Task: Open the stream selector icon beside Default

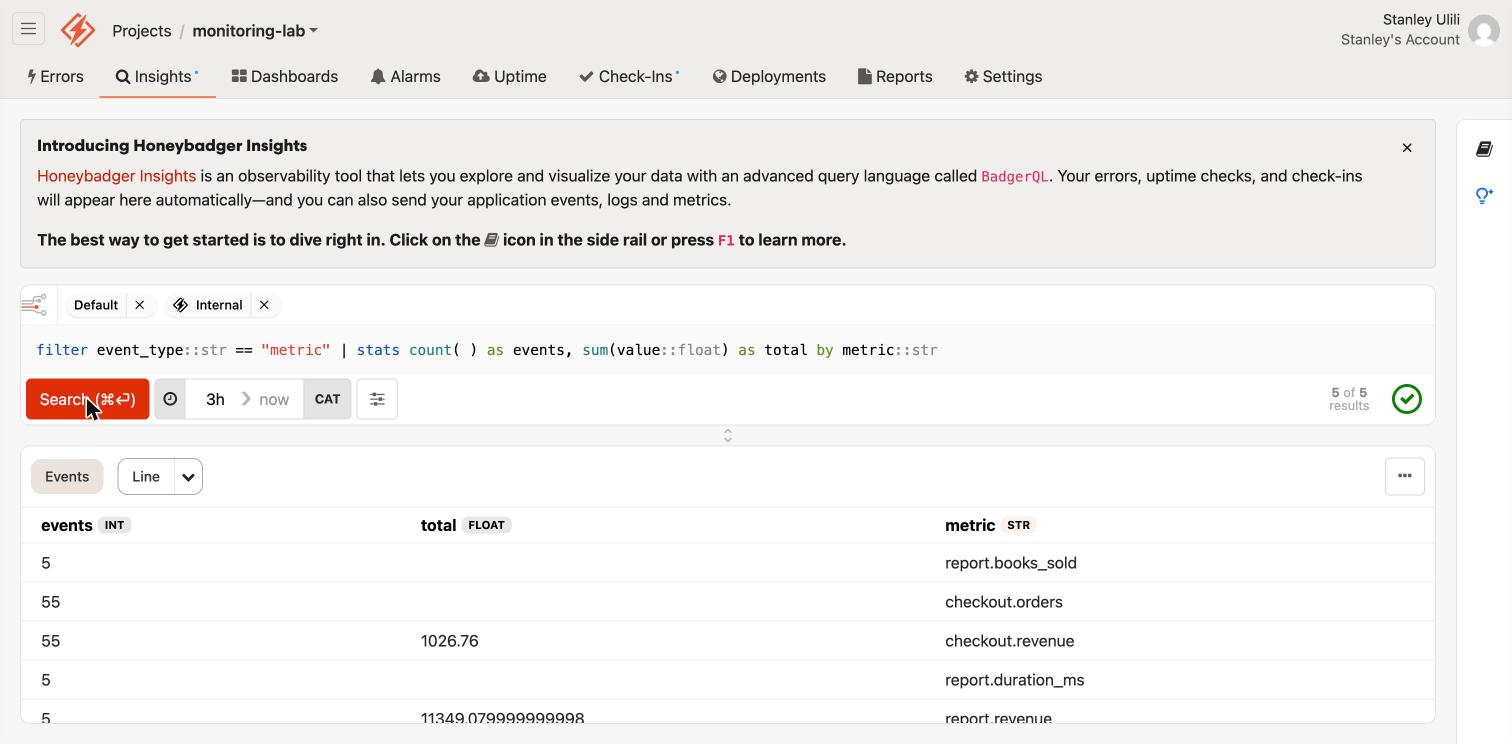Action: pos(35,304)
